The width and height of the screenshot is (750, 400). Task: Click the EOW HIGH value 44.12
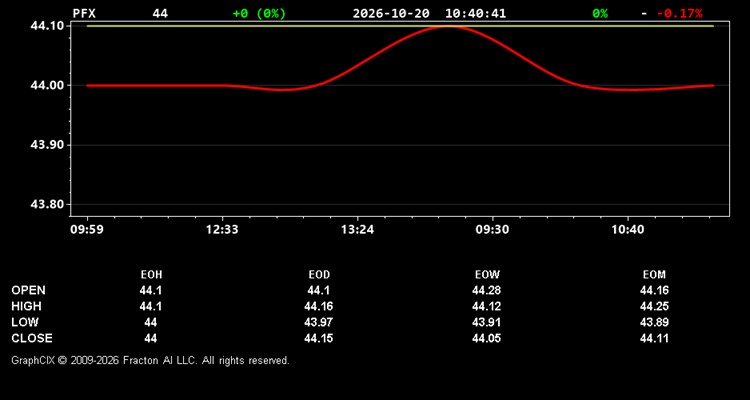click(486, 306)
